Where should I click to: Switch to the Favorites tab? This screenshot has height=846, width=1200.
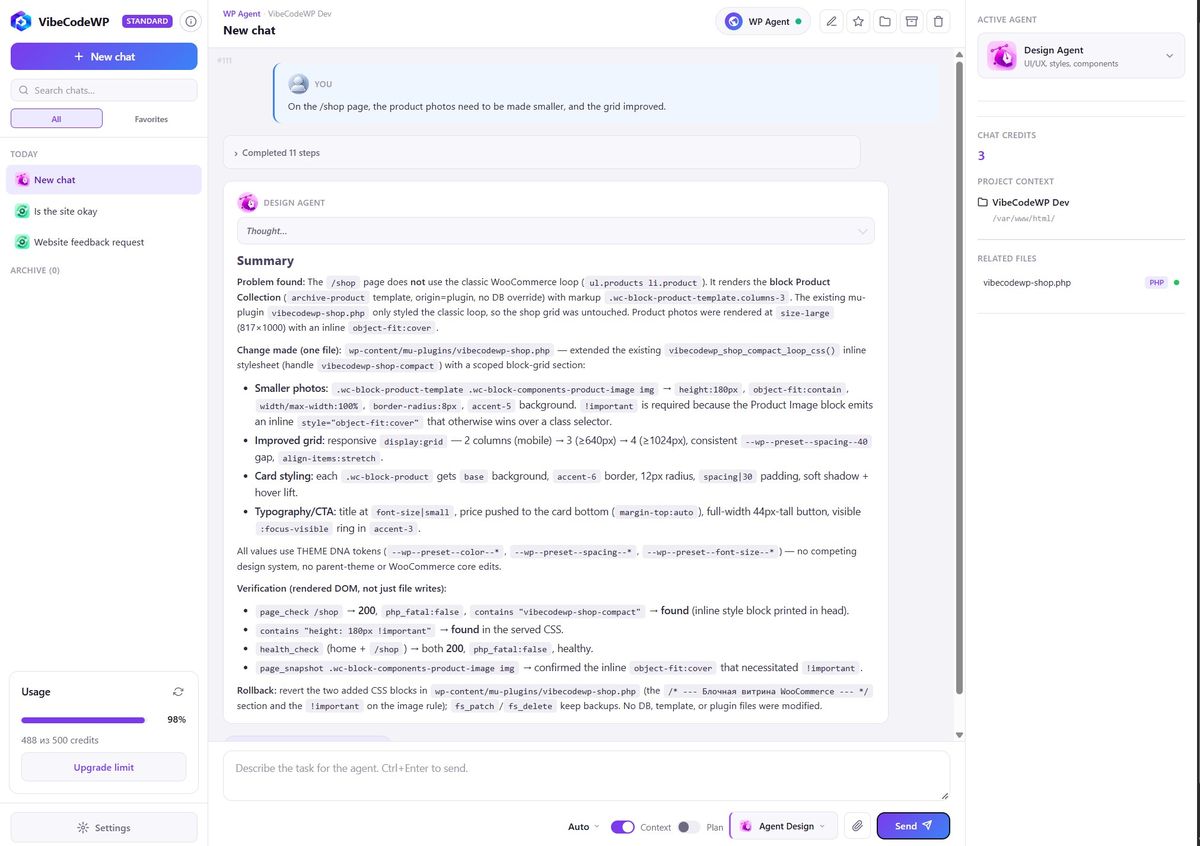point(151,119)
